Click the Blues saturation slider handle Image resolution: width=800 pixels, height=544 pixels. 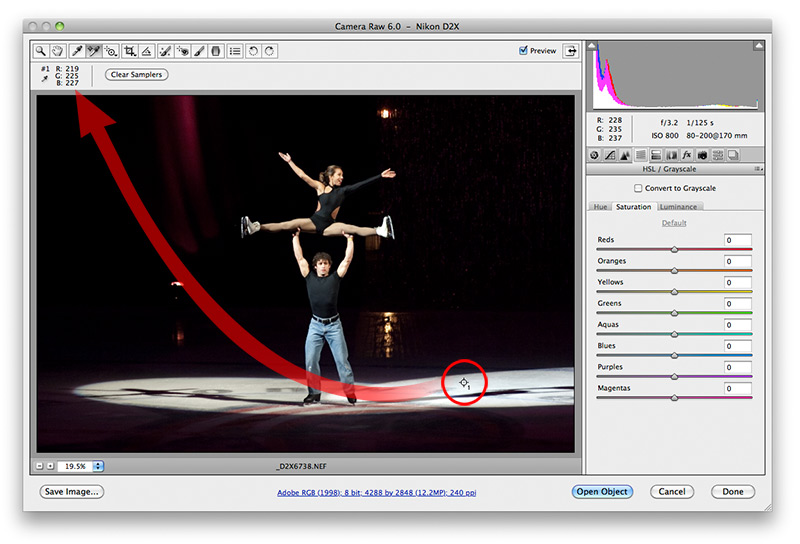coord(674,355)
